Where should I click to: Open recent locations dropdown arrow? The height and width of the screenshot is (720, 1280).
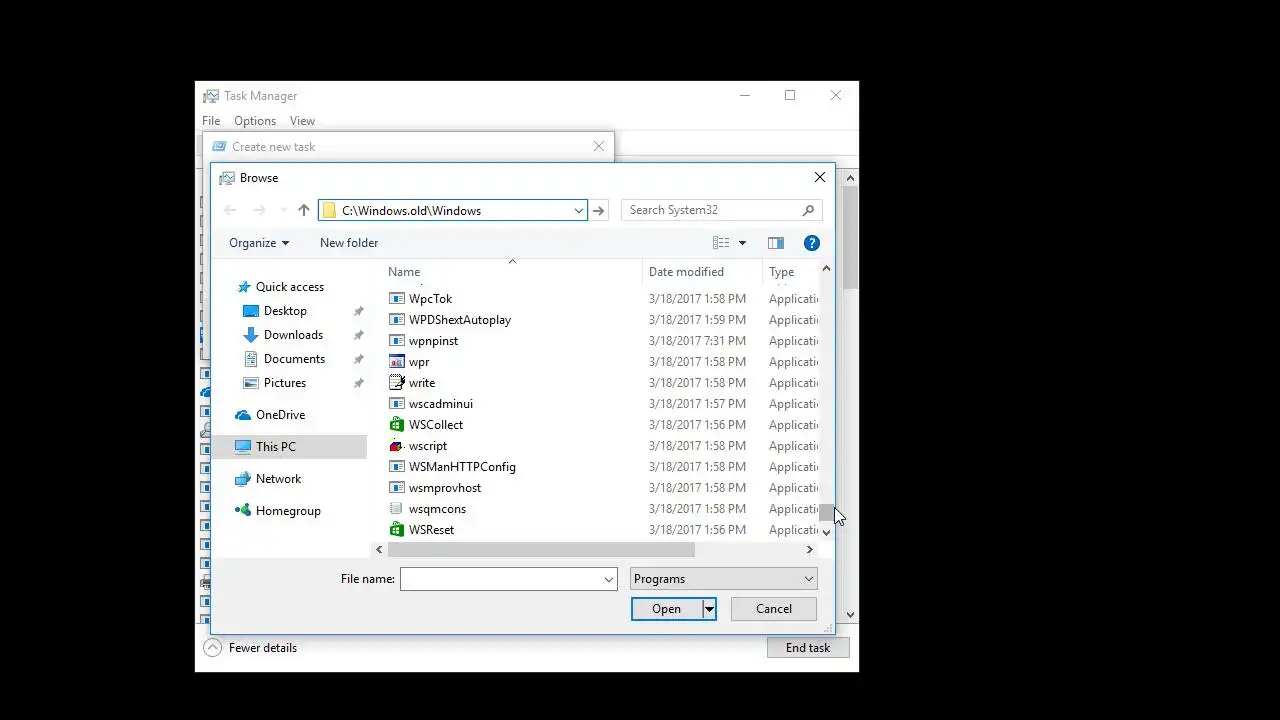point(284,210)
